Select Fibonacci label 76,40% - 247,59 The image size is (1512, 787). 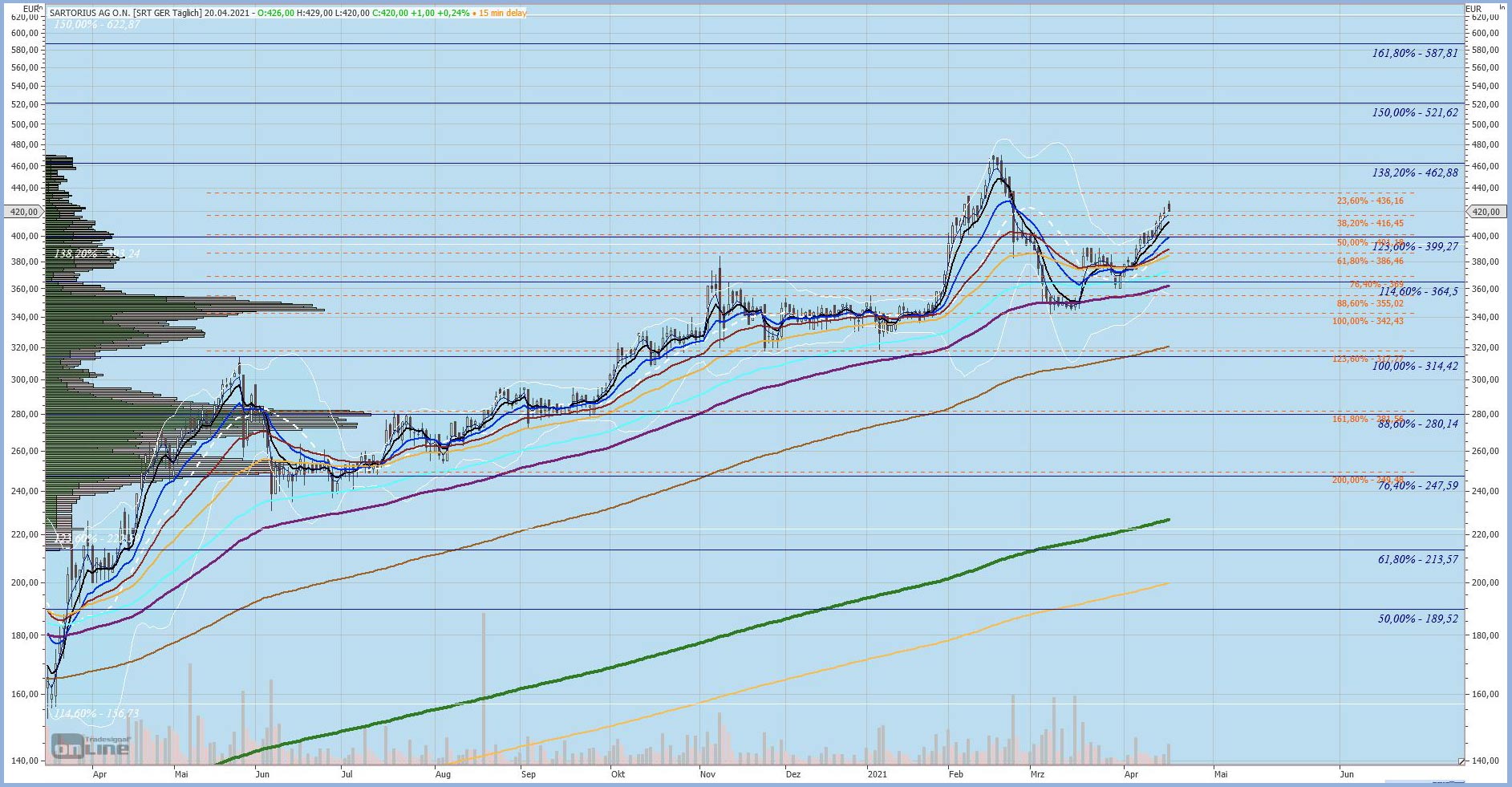(1418, 485)
